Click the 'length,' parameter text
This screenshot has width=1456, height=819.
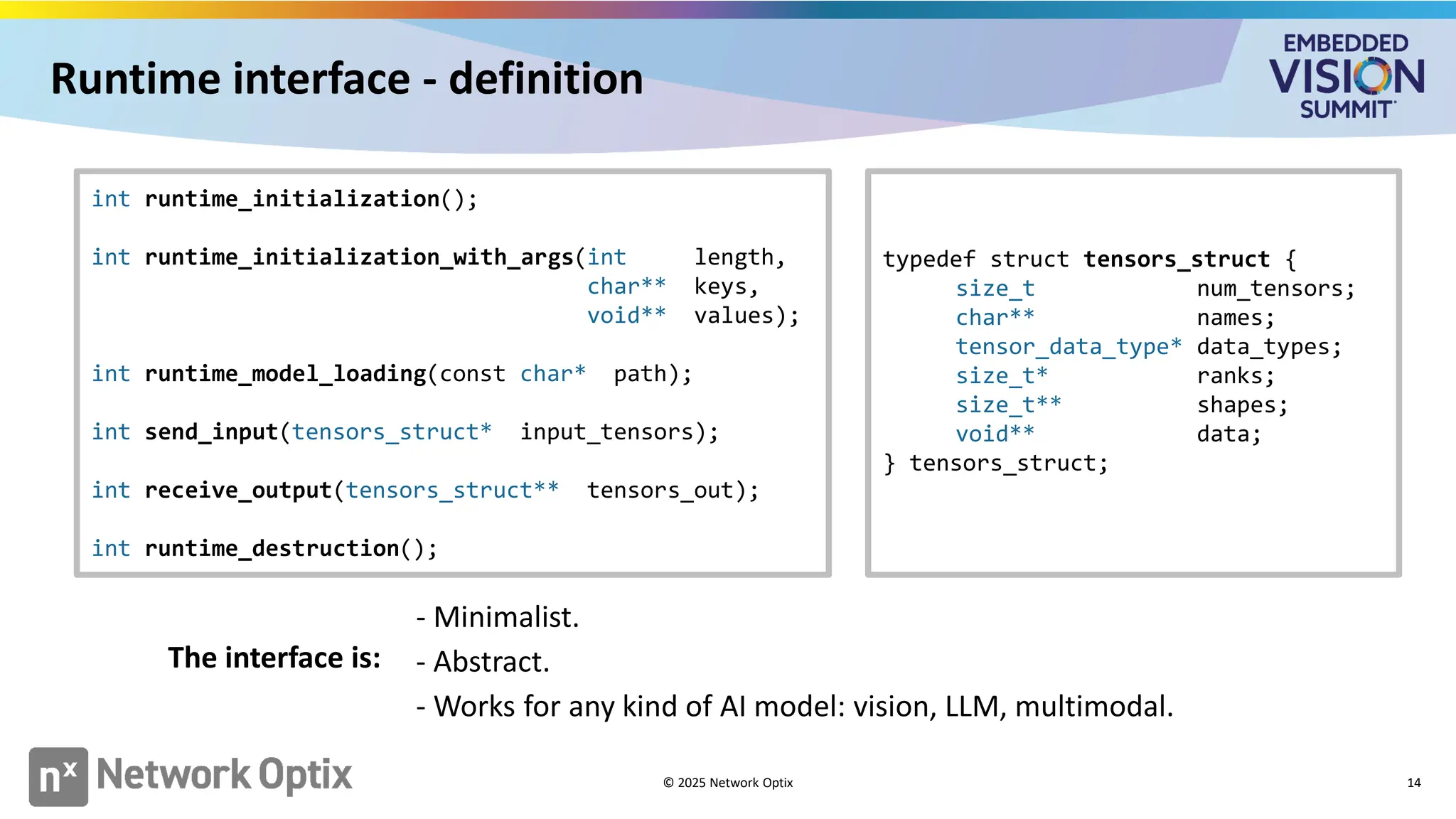pos(740,257)
